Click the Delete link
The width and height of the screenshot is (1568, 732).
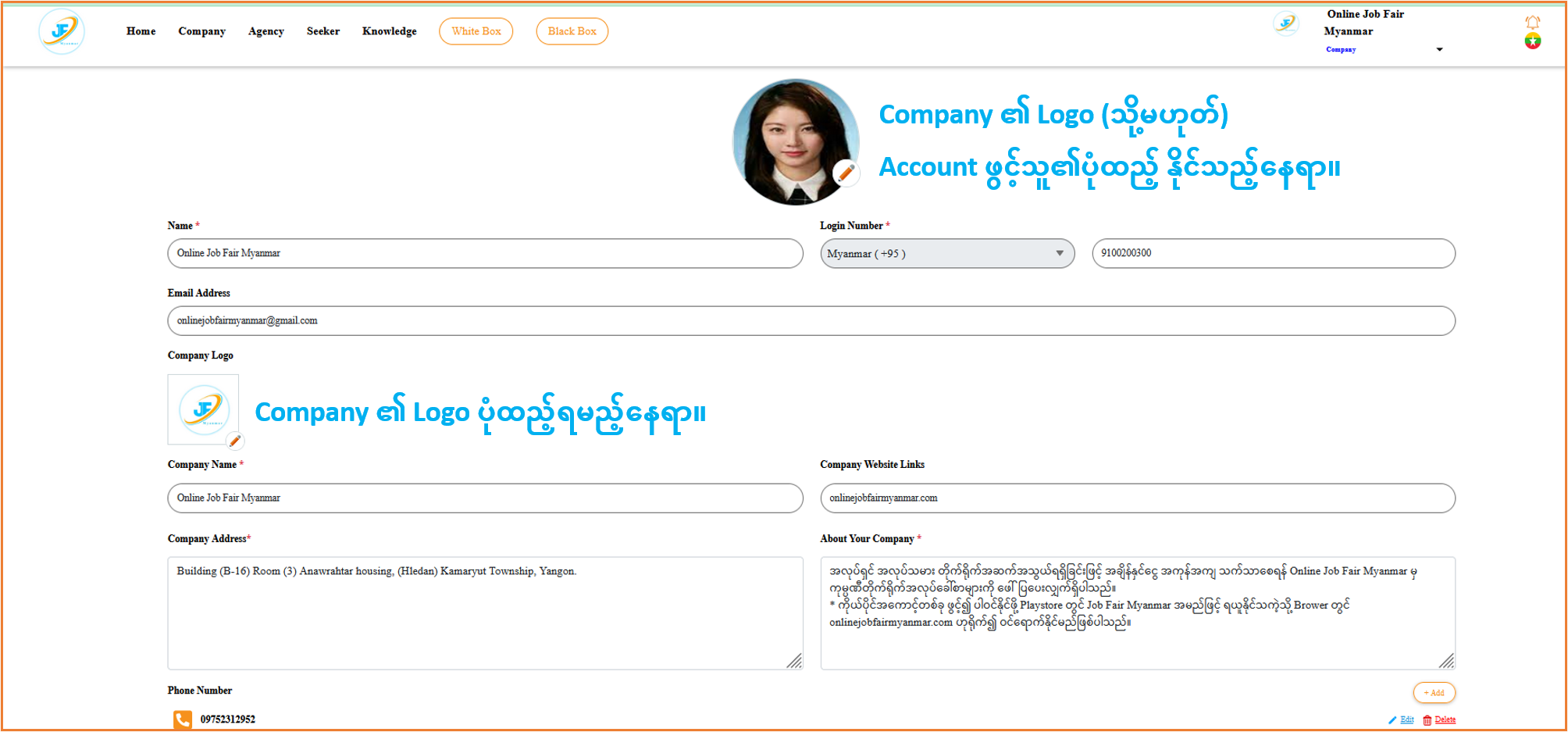1445,720
